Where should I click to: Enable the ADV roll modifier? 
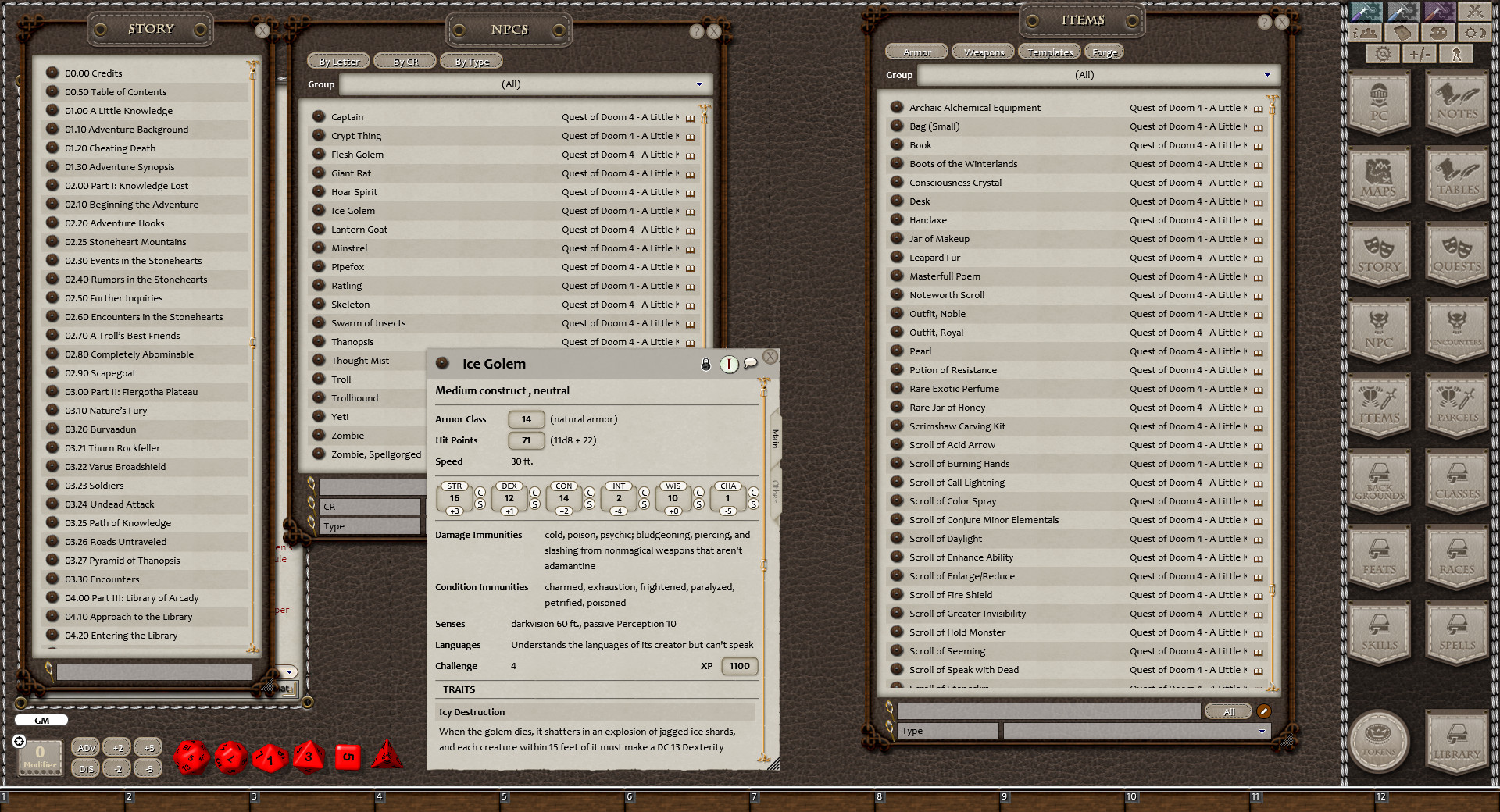86,747
